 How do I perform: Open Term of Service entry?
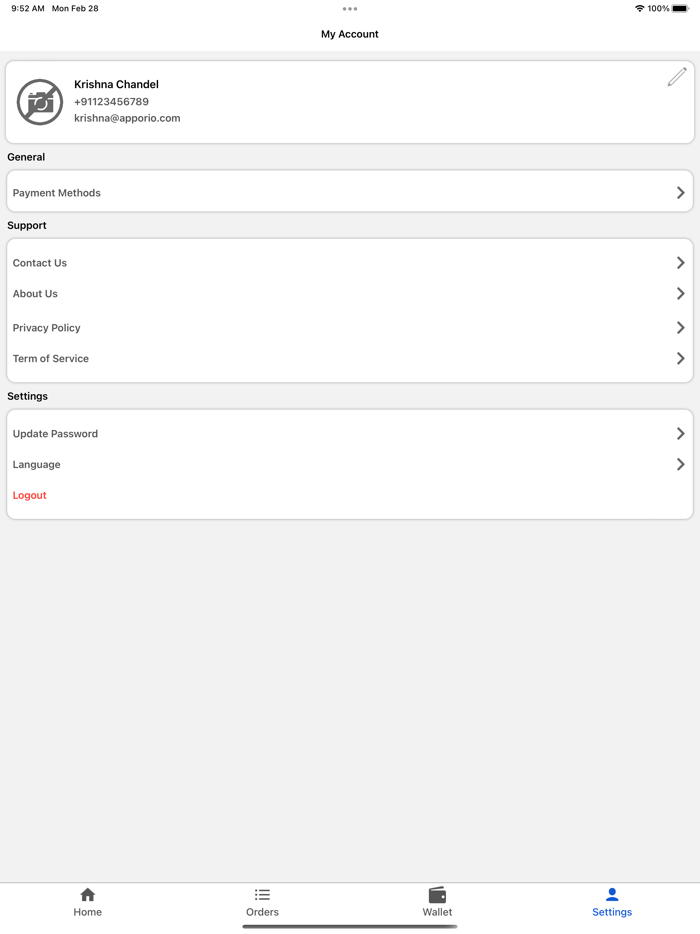pyautogui.click(x=51, y=359)
